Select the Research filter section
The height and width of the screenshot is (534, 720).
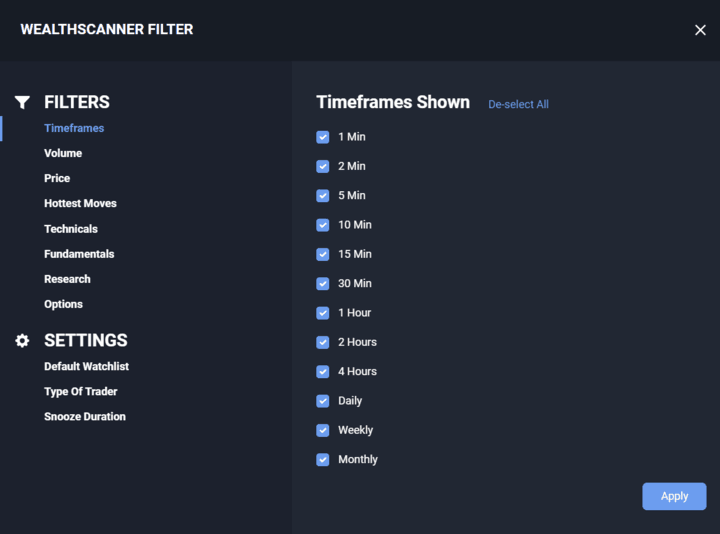click(x=67, y=279)
